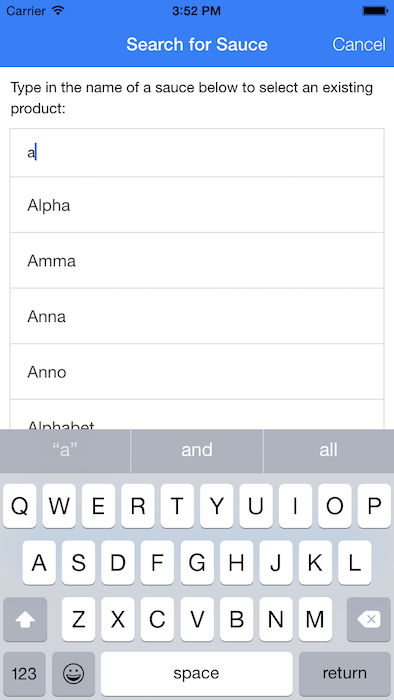This screenshot has height=700, width=394.
Task: Open the emoji keyboard smiley icon
Action: [74, 674]
